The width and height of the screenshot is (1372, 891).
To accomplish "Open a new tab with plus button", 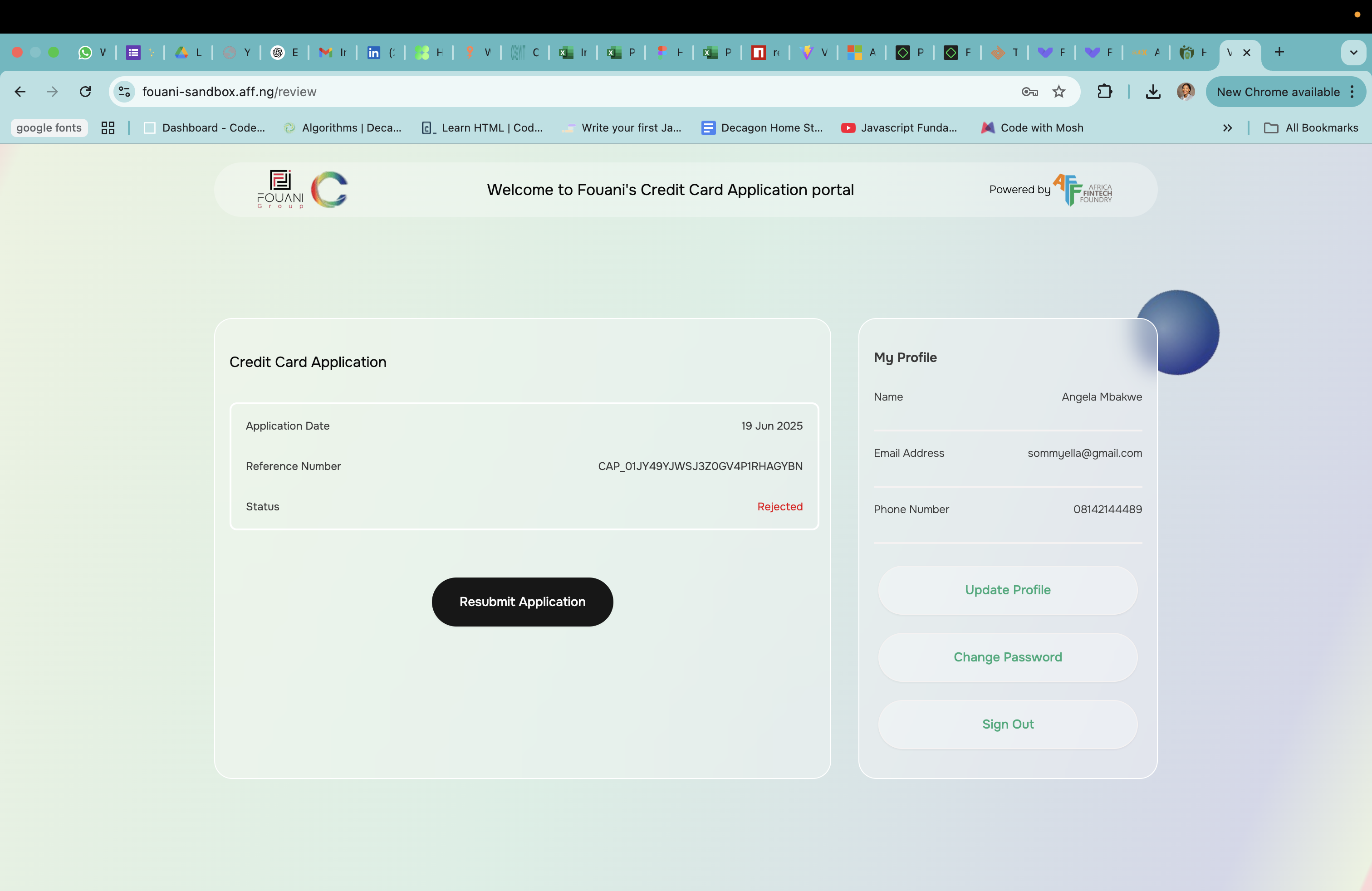I will coord(1279,53).
